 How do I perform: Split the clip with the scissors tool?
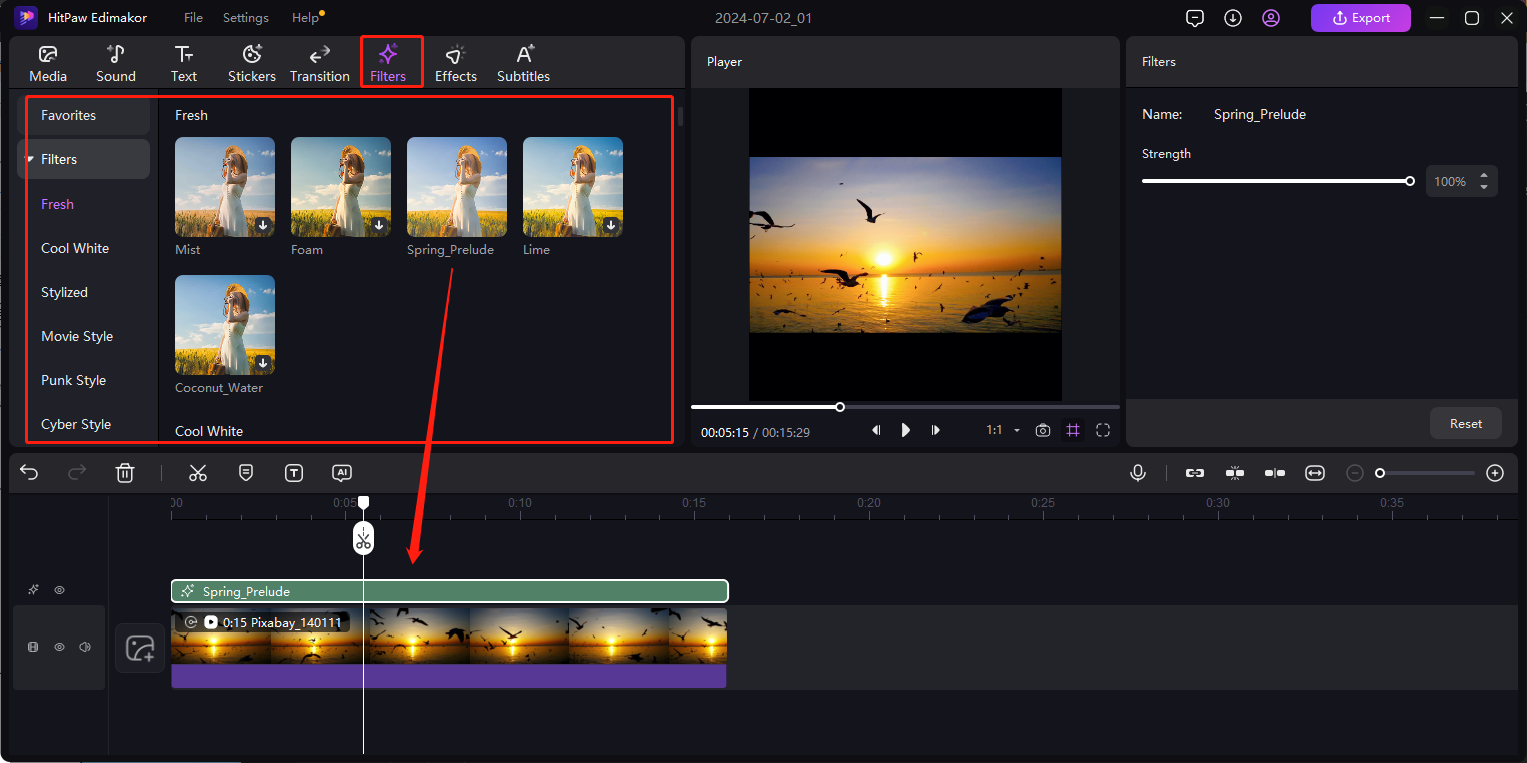(x=197, y=472)
